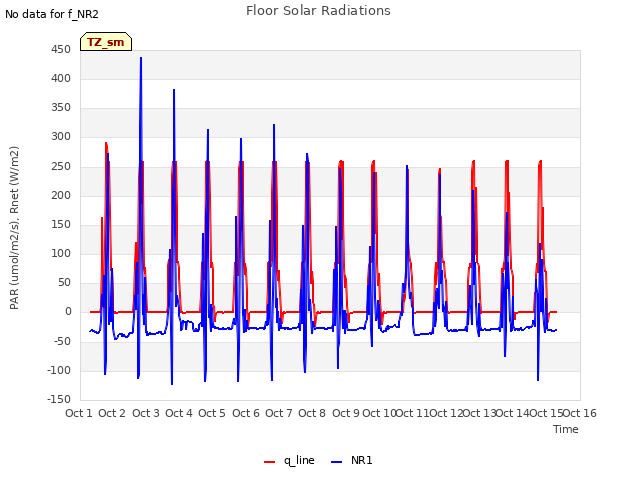Screen dimensions: 640x480
Task: Click the Oct 16 x-axis tick label
Action: (579, 413)
